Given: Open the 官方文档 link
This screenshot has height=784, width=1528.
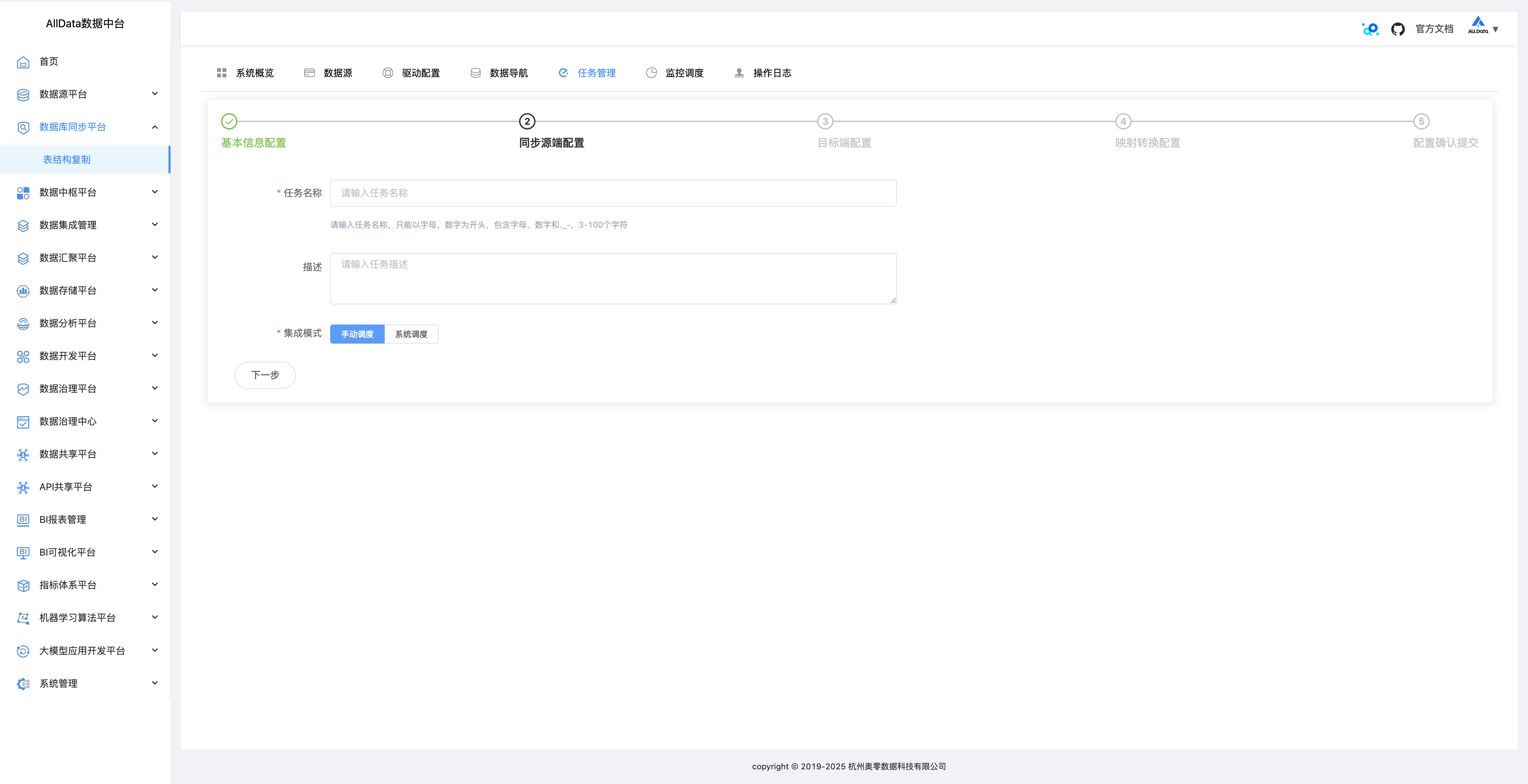Looking at the screenshot, I should [1434, 29].
